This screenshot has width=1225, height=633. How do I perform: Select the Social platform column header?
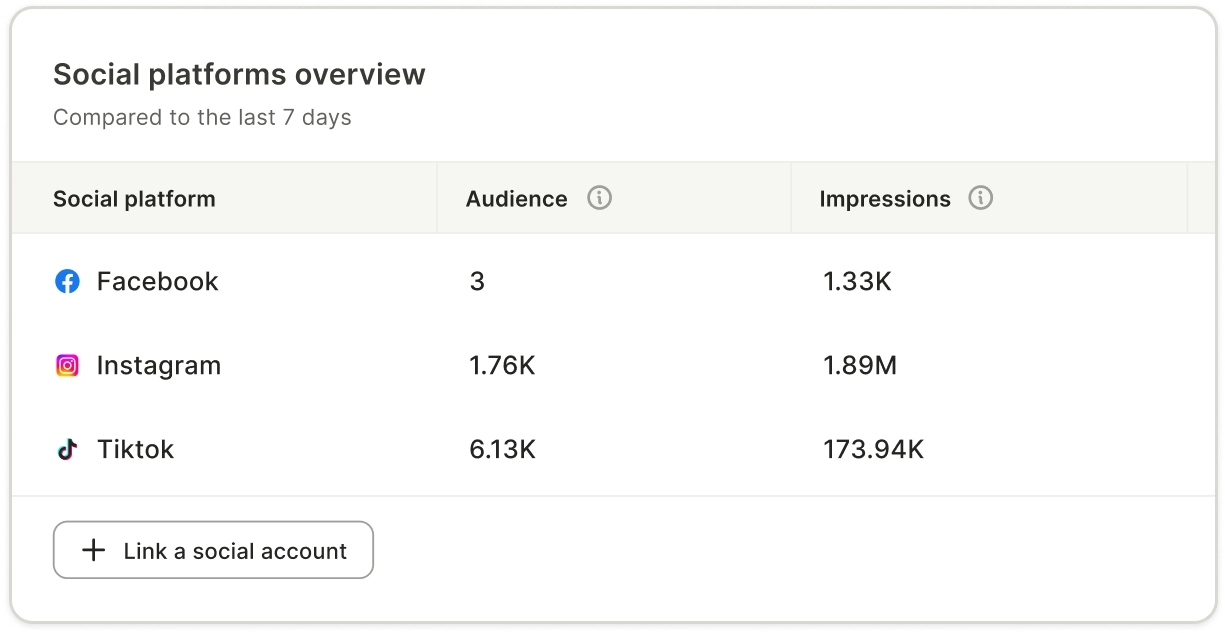tap(134, 199)
